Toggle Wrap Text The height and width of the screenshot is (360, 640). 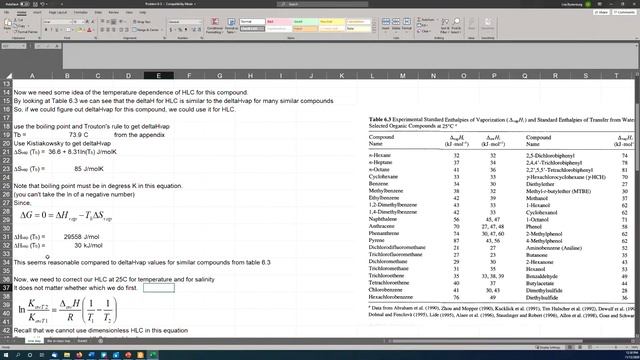pos(142,22)
